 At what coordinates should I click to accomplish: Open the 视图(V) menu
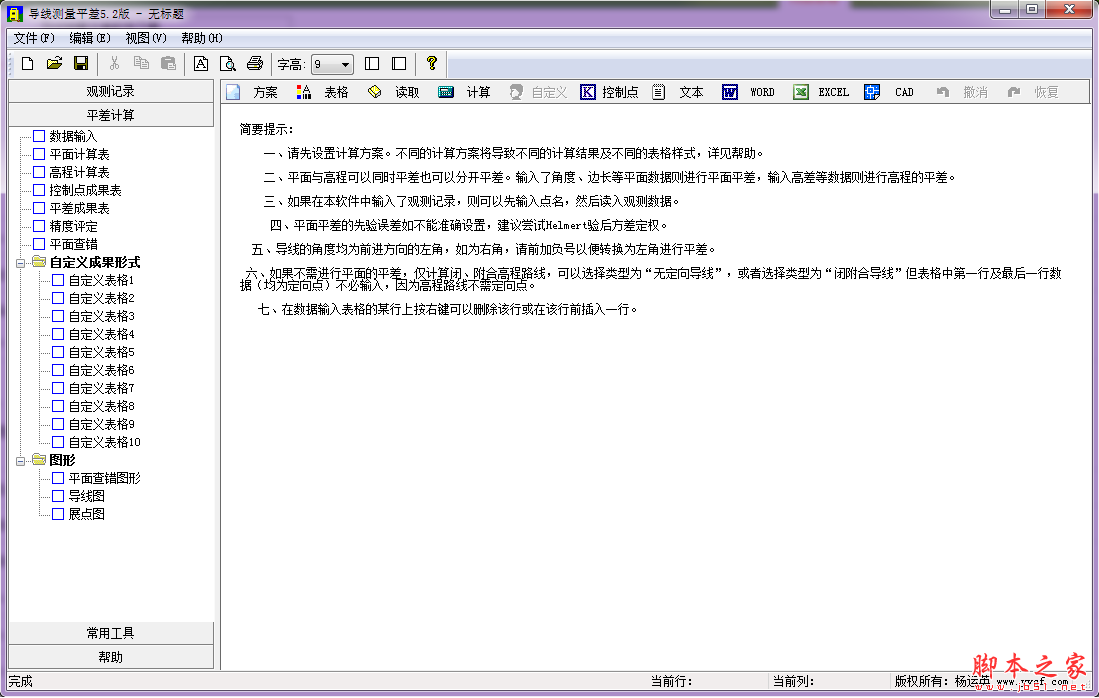pyautogui.click(x=146, y=37)
